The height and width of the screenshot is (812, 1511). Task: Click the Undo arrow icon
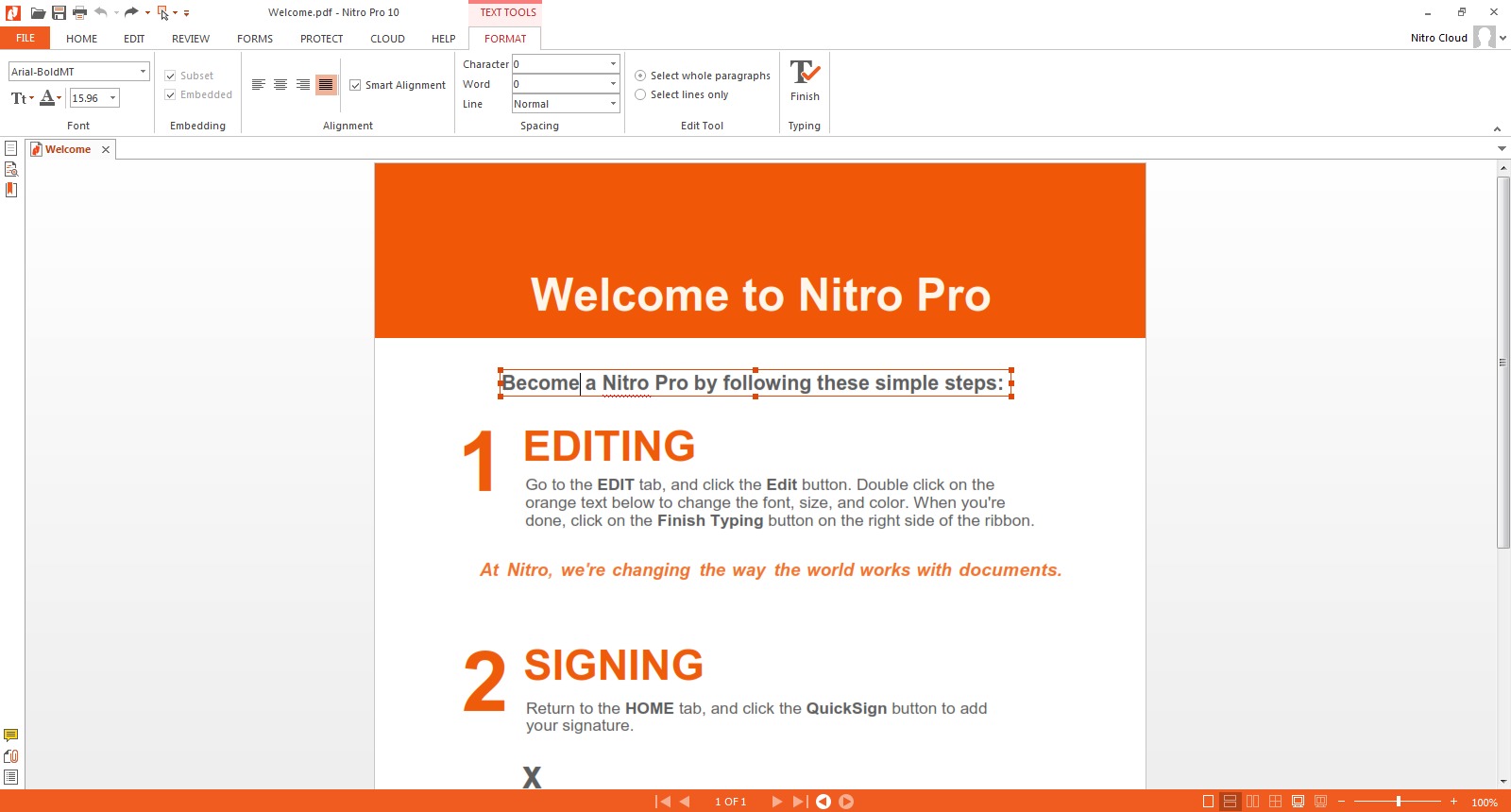pos(101,12)
